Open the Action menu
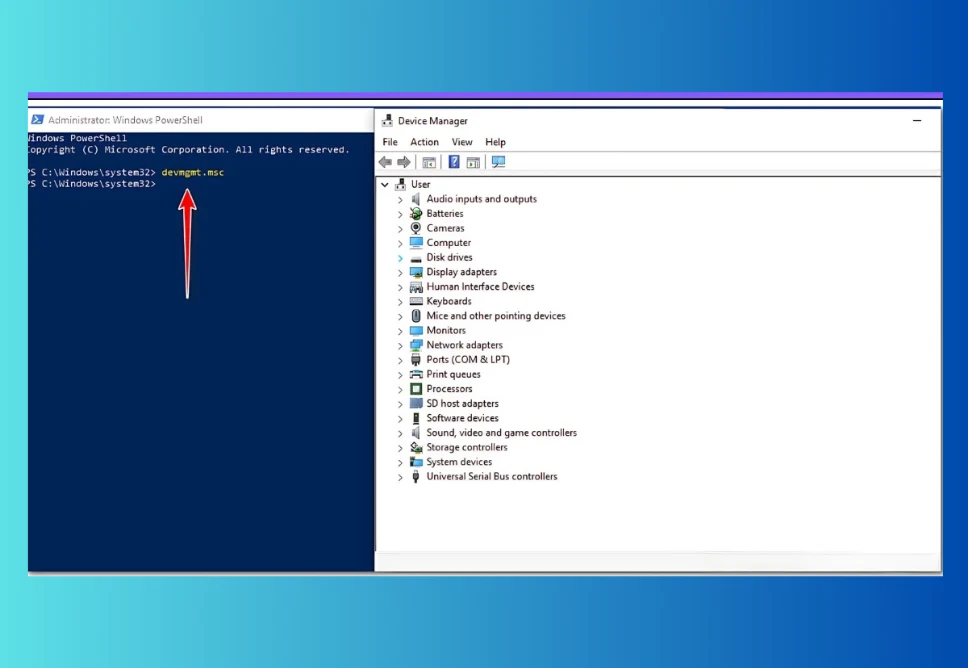This screenshot has height=668, width=968. click(425, 142)
